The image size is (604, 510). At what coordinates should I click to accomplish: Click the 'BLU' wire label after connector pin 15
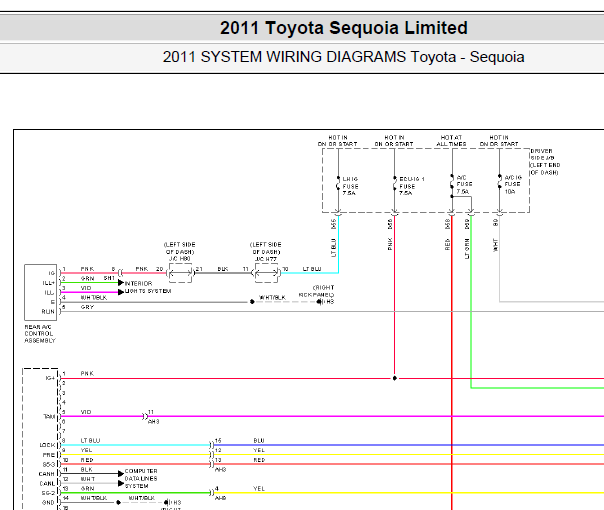pyautogui.click(x=259, y=441)
